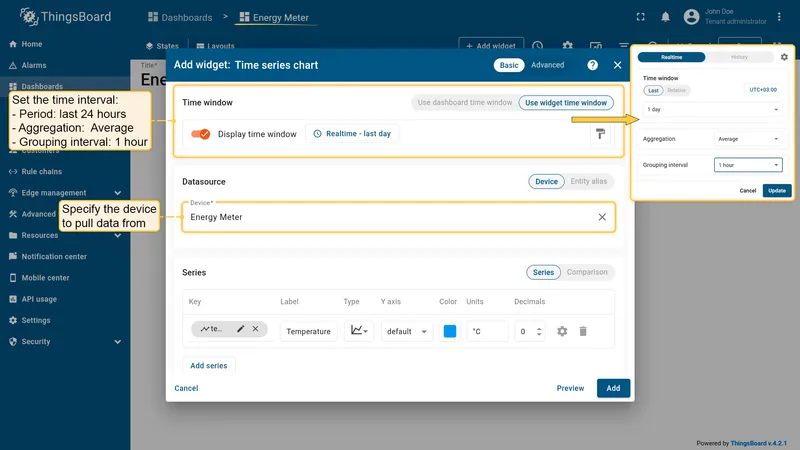Image resolution: width=800 pixels, height=450 pixels.
Task: Open widget help question mark
Action: [592, 65]
